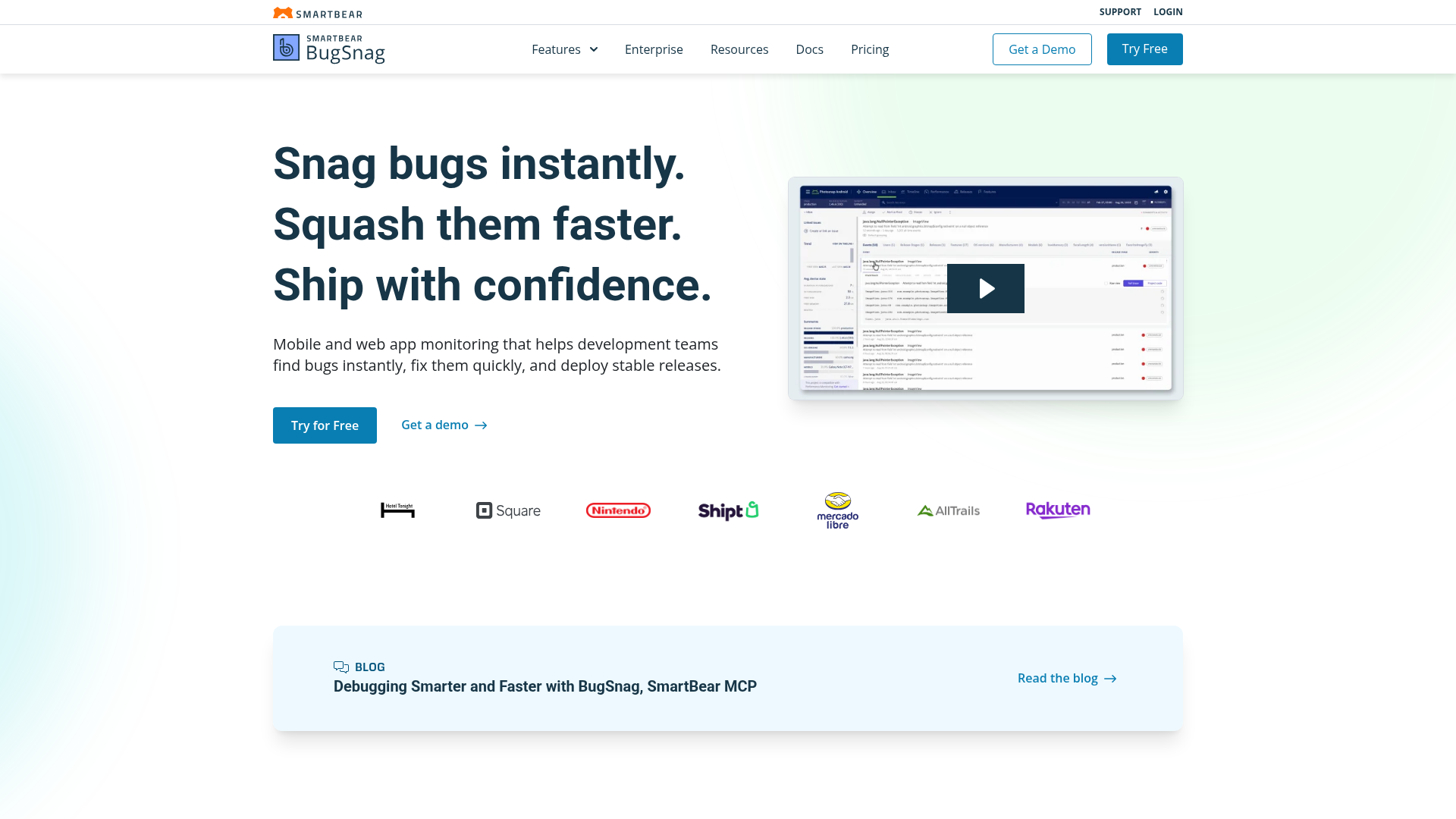This screenshot has width=1456, height=819.
Task: Click the Shipt logo
Action: [x=727, y=510]
